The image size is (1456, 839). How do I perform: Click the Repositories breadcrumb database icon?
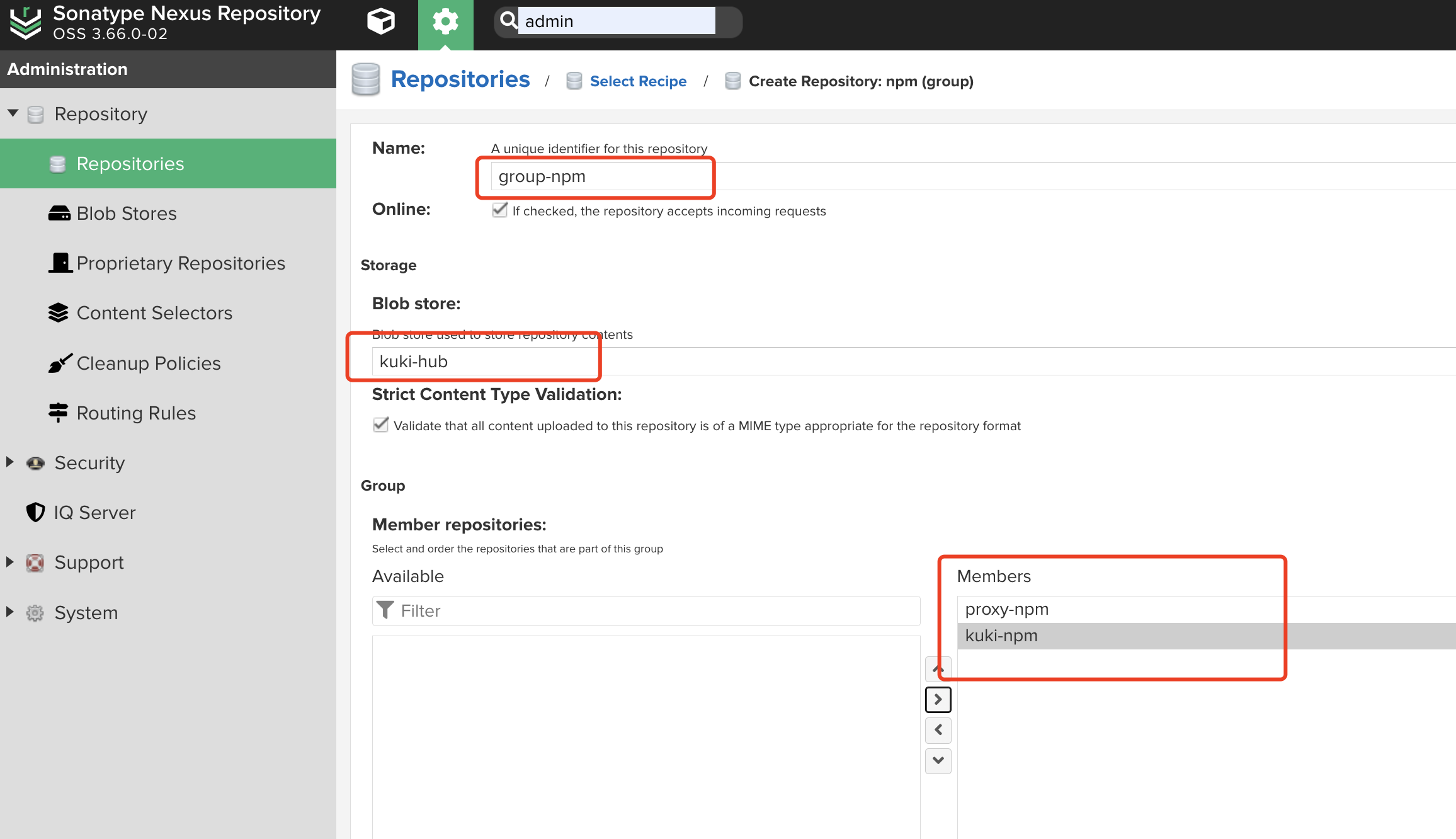tap(366, 79)
